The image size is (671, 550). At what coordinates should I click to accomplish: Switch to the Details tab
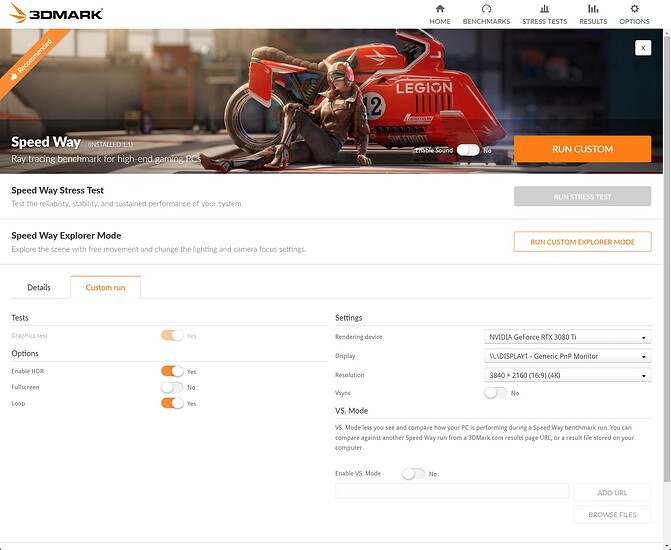39,288
